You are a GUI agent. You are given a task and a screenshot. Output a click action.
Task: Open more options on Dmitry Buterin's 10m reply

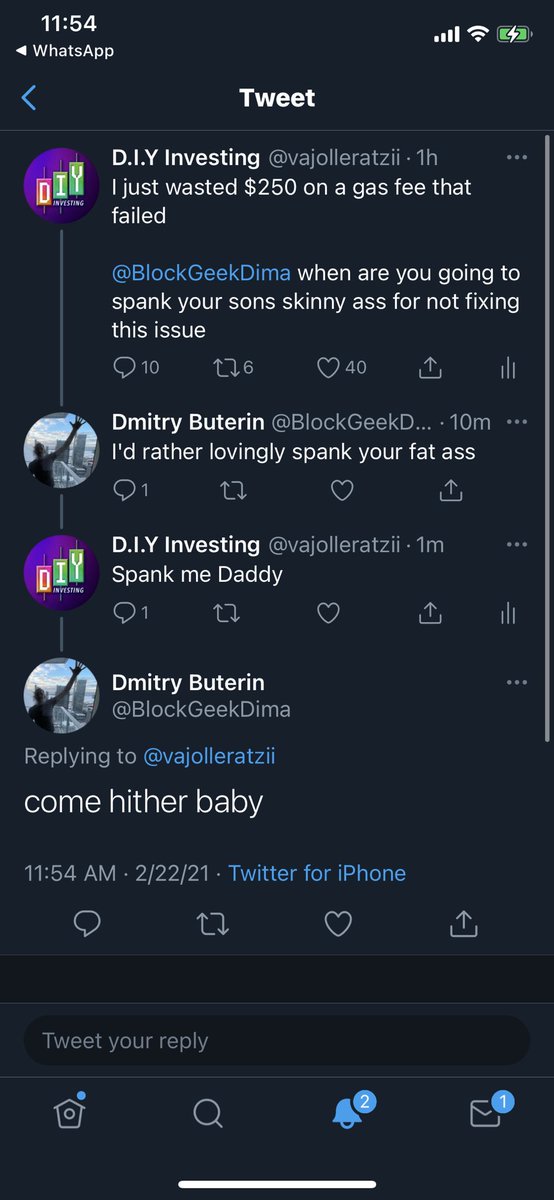(x=517, y=422)
